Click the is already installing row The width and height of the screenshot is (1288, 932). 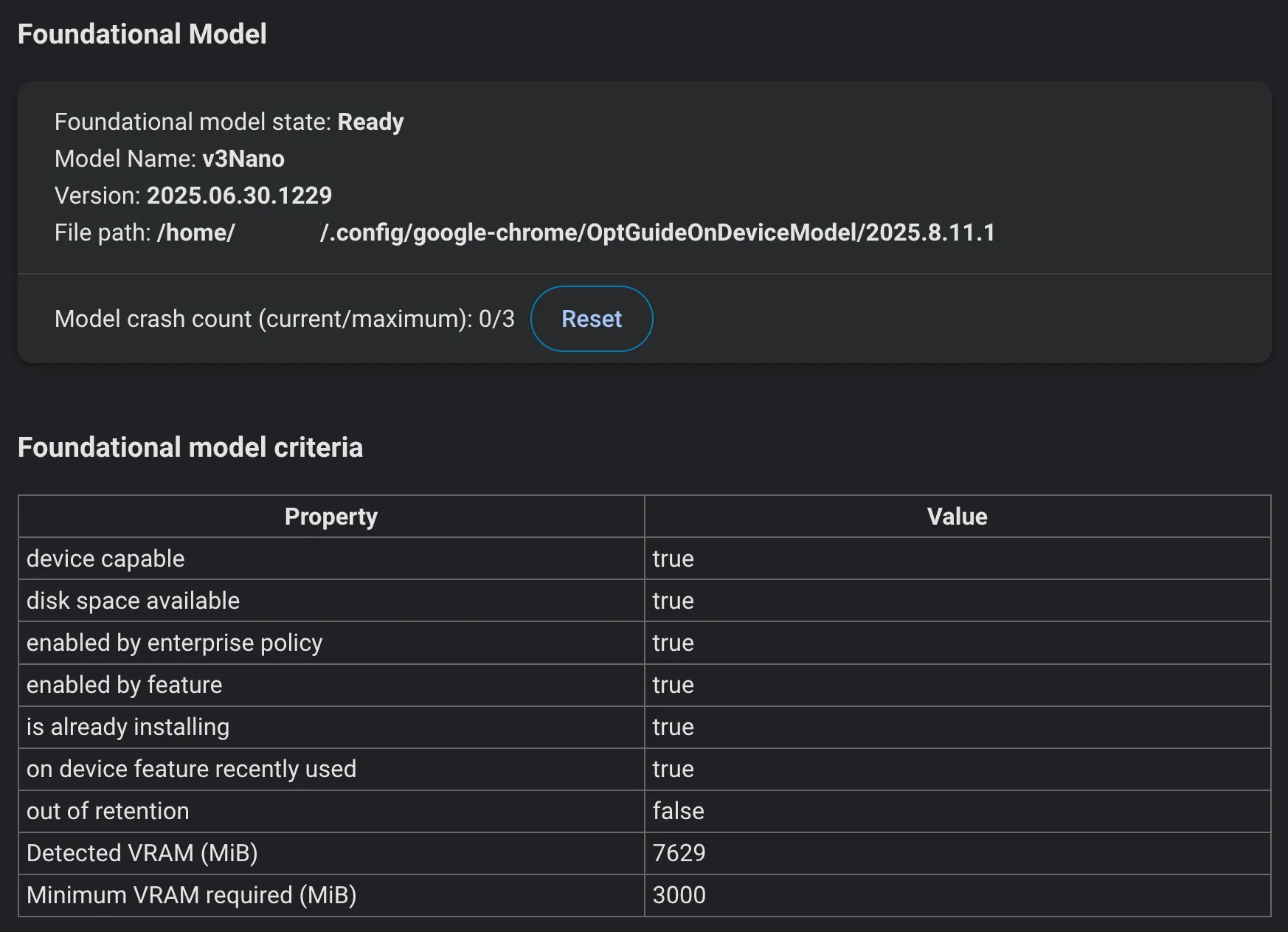point(127,727)
